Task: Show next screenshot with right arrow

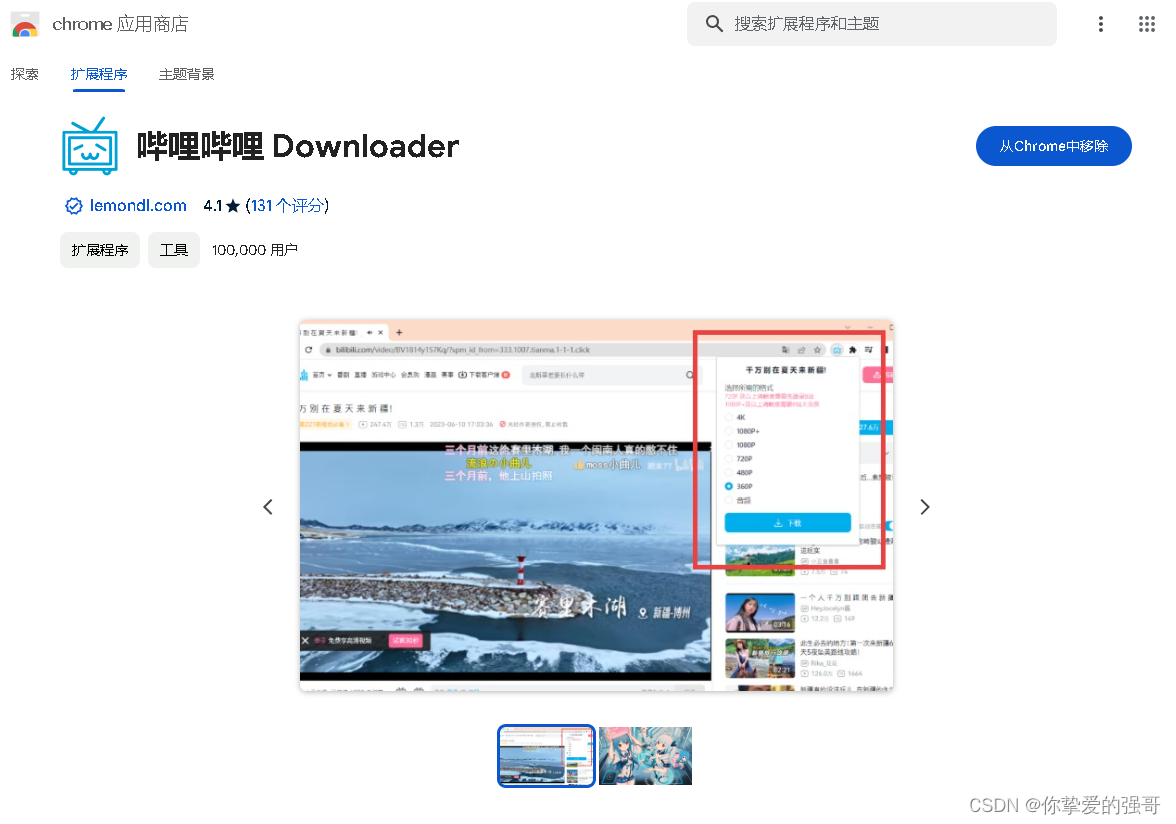Action: (925, 507)
